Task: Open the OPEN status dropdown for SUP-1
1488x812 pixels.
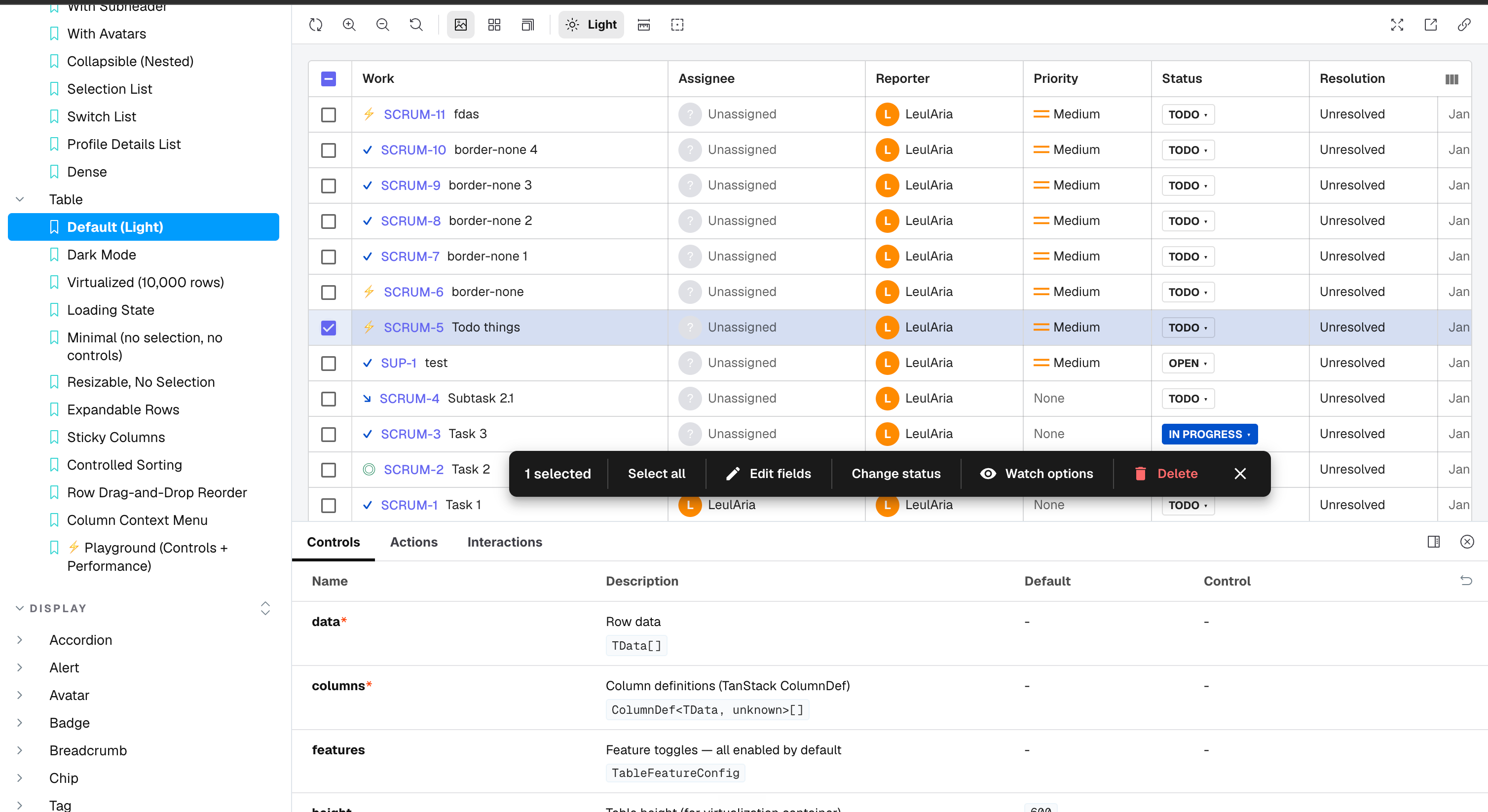Action: (x=1188, y=363)
